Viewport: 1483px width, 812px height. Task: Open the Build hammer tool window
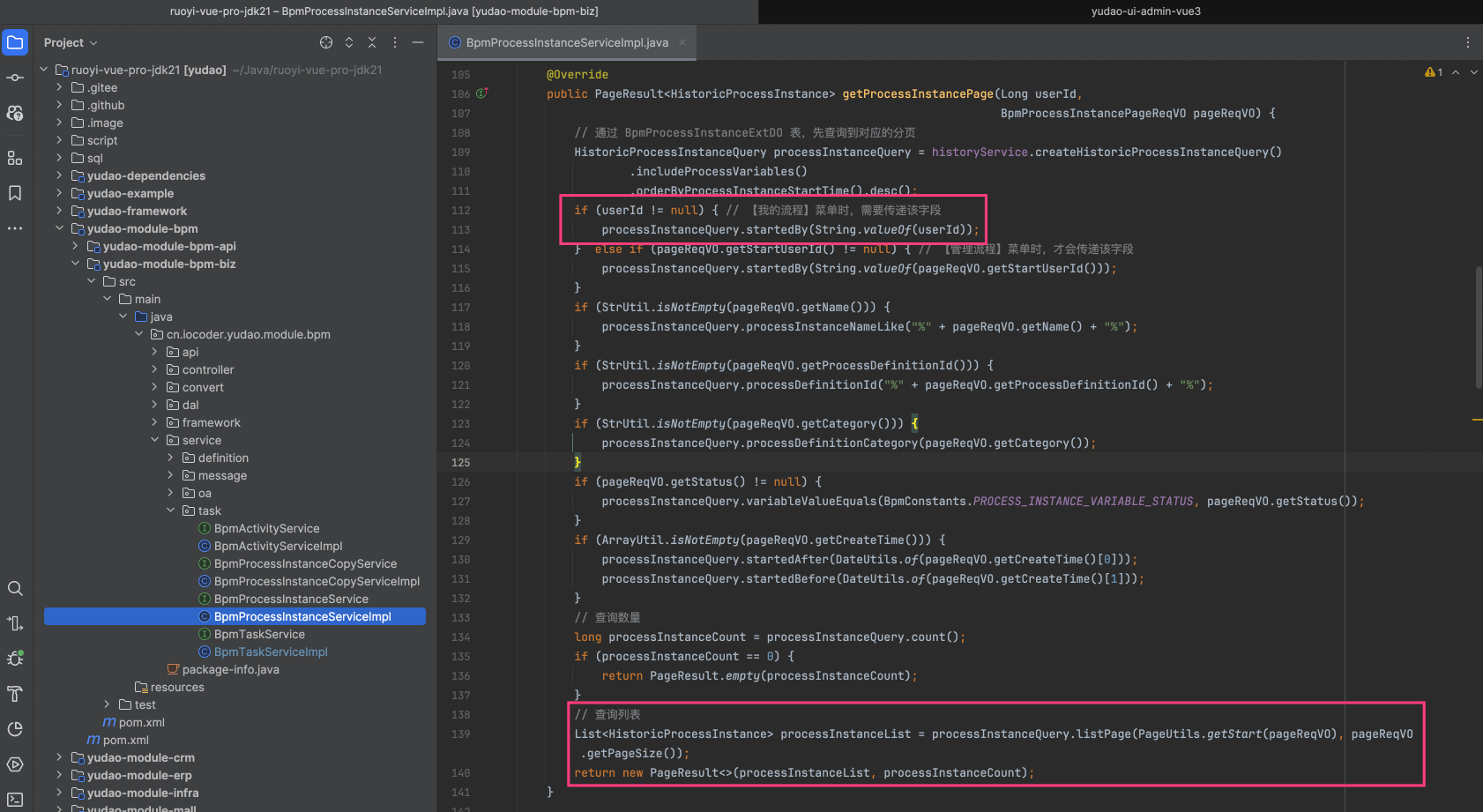coord(15,694)
